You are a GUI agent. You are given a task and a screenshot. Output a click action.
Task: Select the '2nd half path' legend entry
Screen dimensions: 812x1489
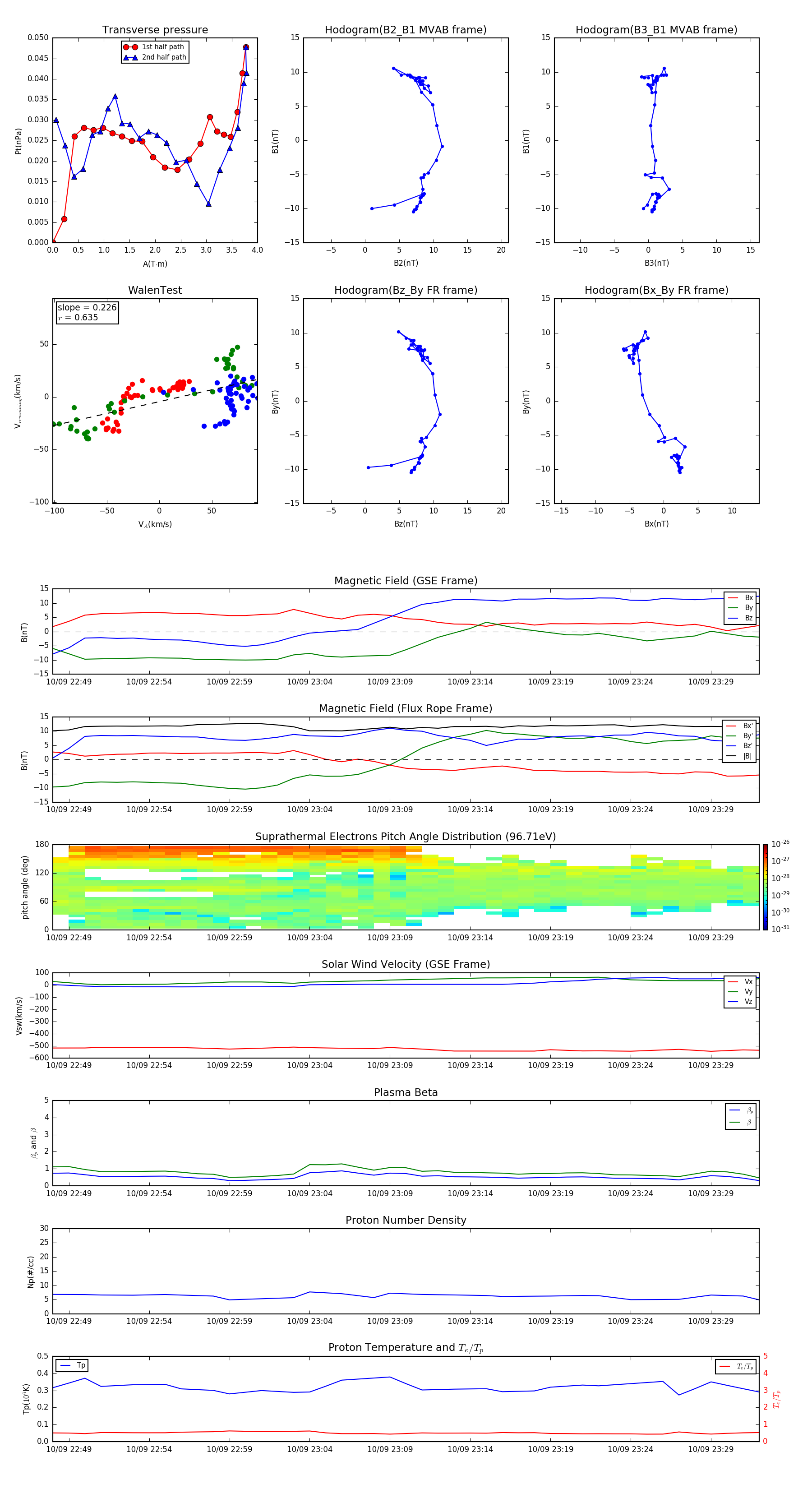[155, 57]
